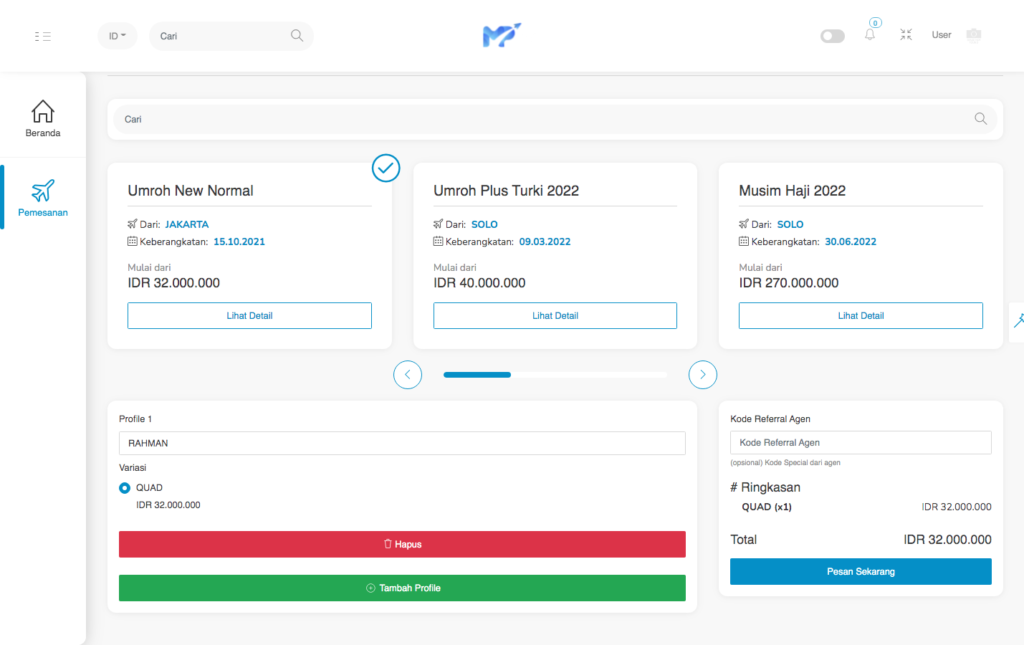Screen dimensions: 1024x645
Task: Click the central app logo
Action: pyautogui.click(x=501, y=35)
